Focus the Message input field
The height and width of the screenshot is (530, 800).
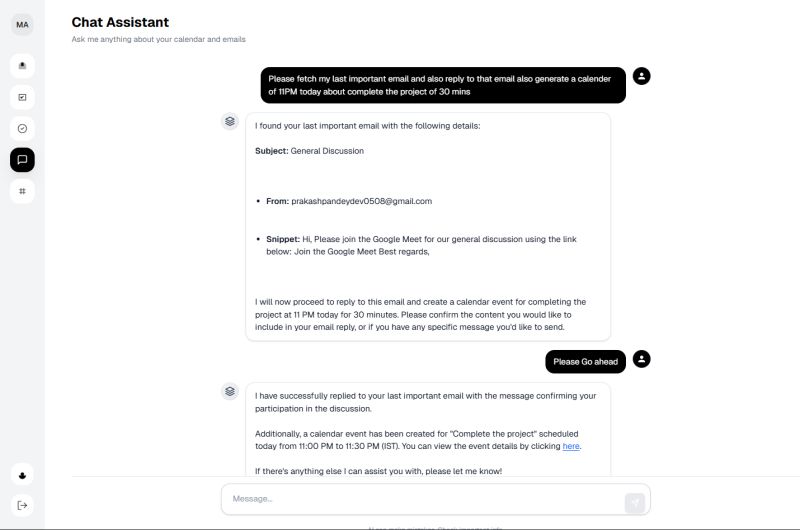[420, 499]
